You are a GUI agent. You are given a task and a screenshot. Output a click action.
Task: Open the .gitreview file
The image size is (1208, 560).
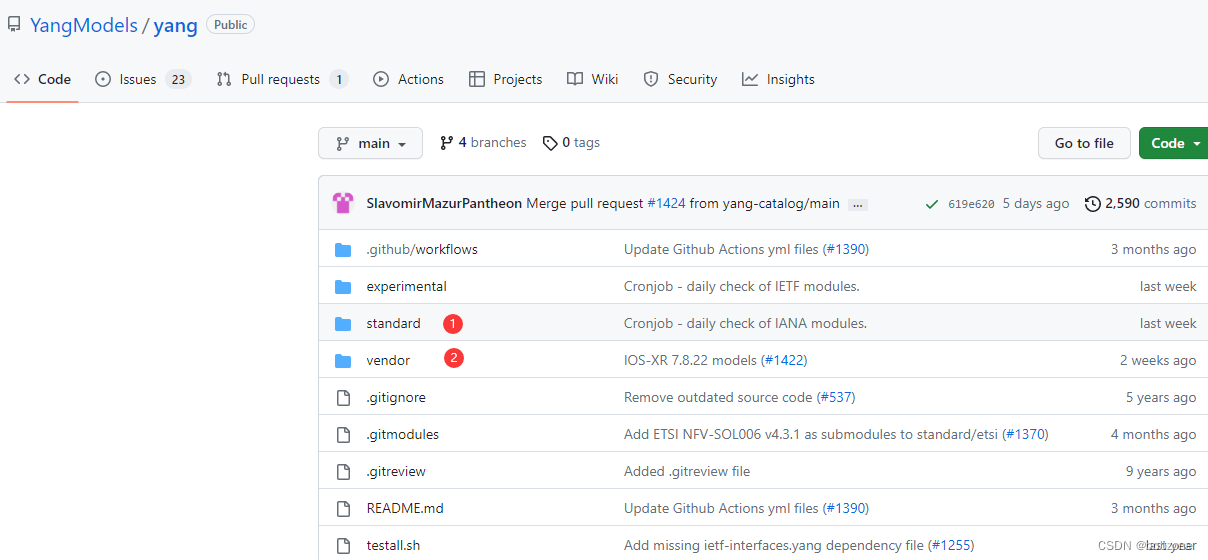click(x=396, y=471)
